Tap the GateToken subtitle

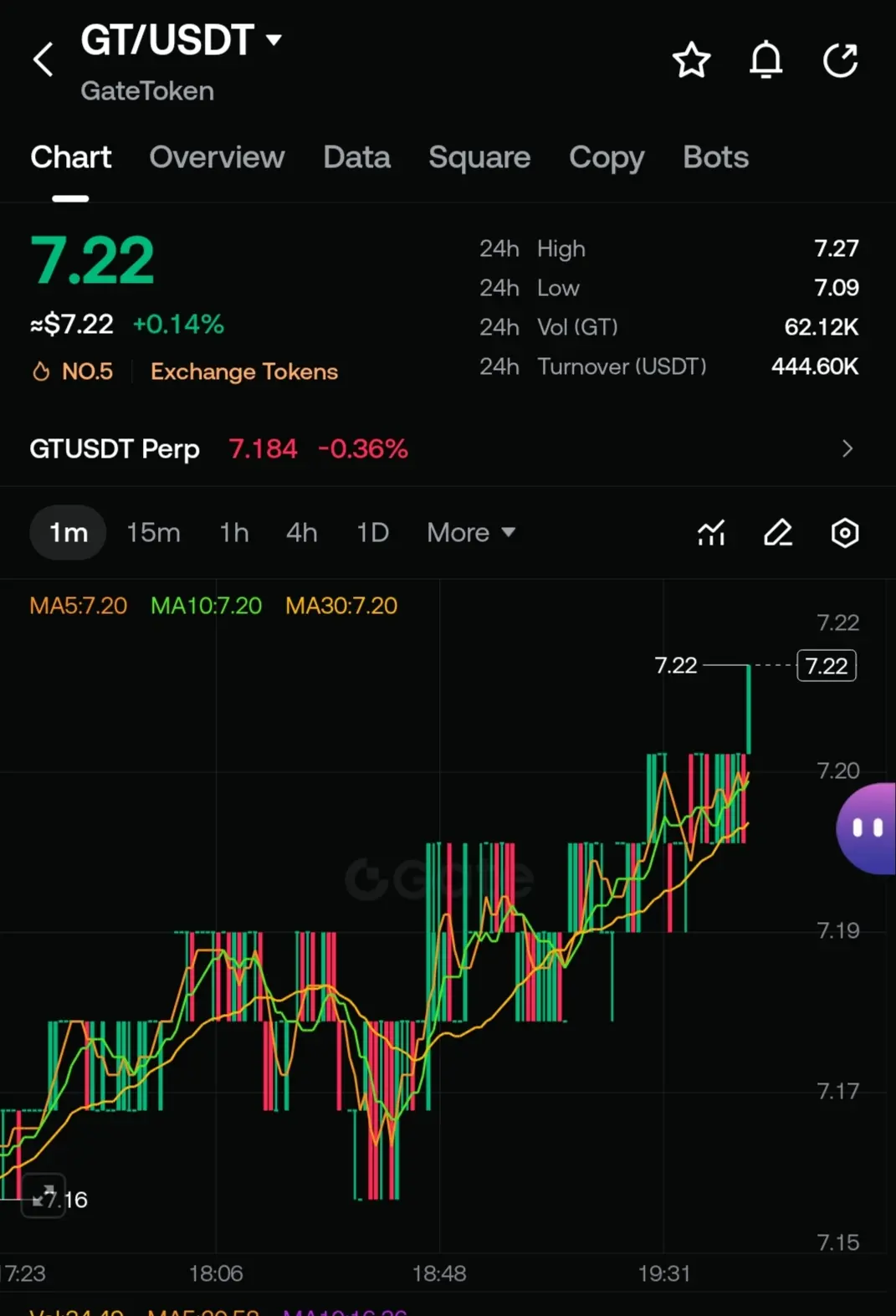click(147, 91)
